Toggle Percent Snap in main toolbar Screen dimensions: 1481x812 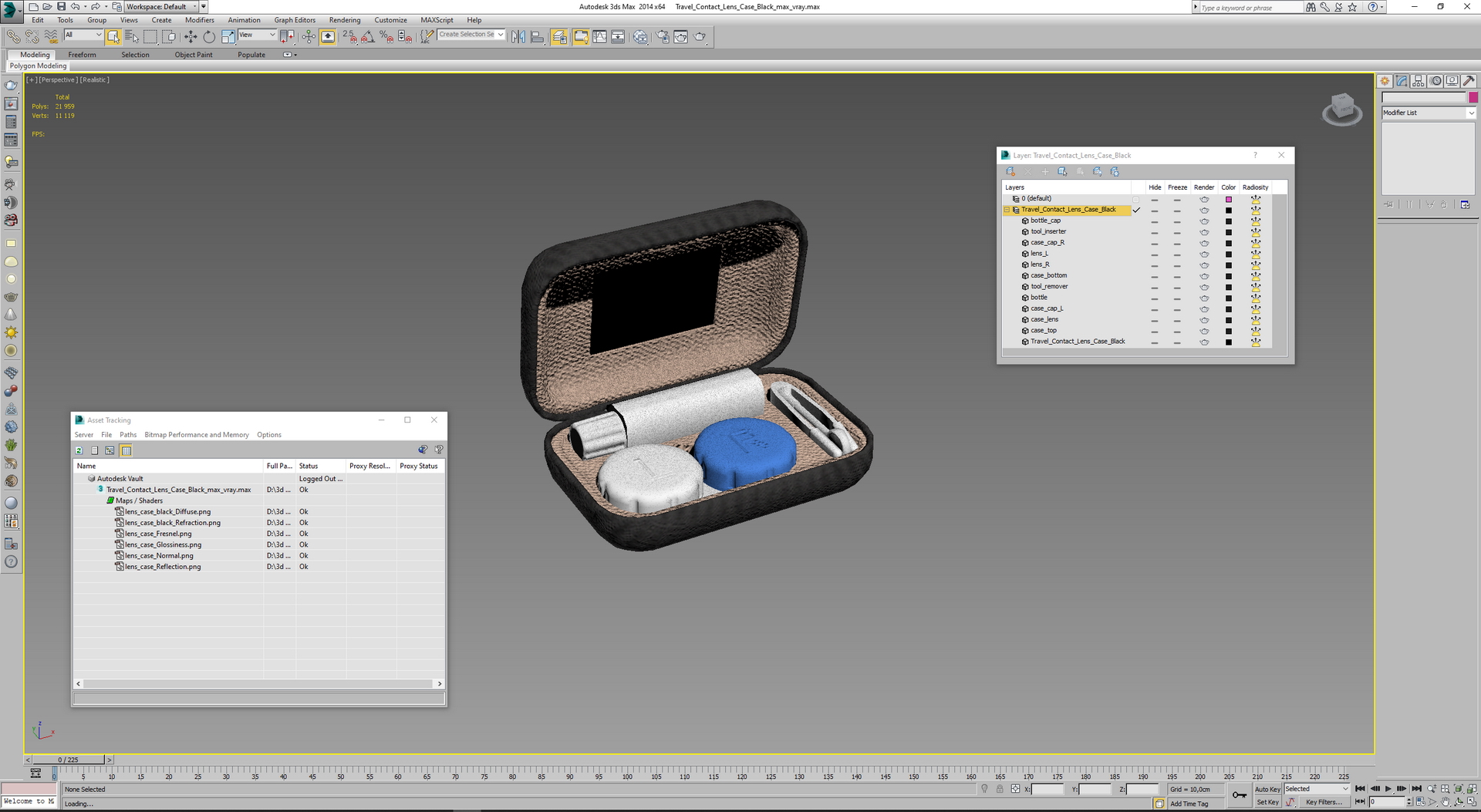coord(386,36)
